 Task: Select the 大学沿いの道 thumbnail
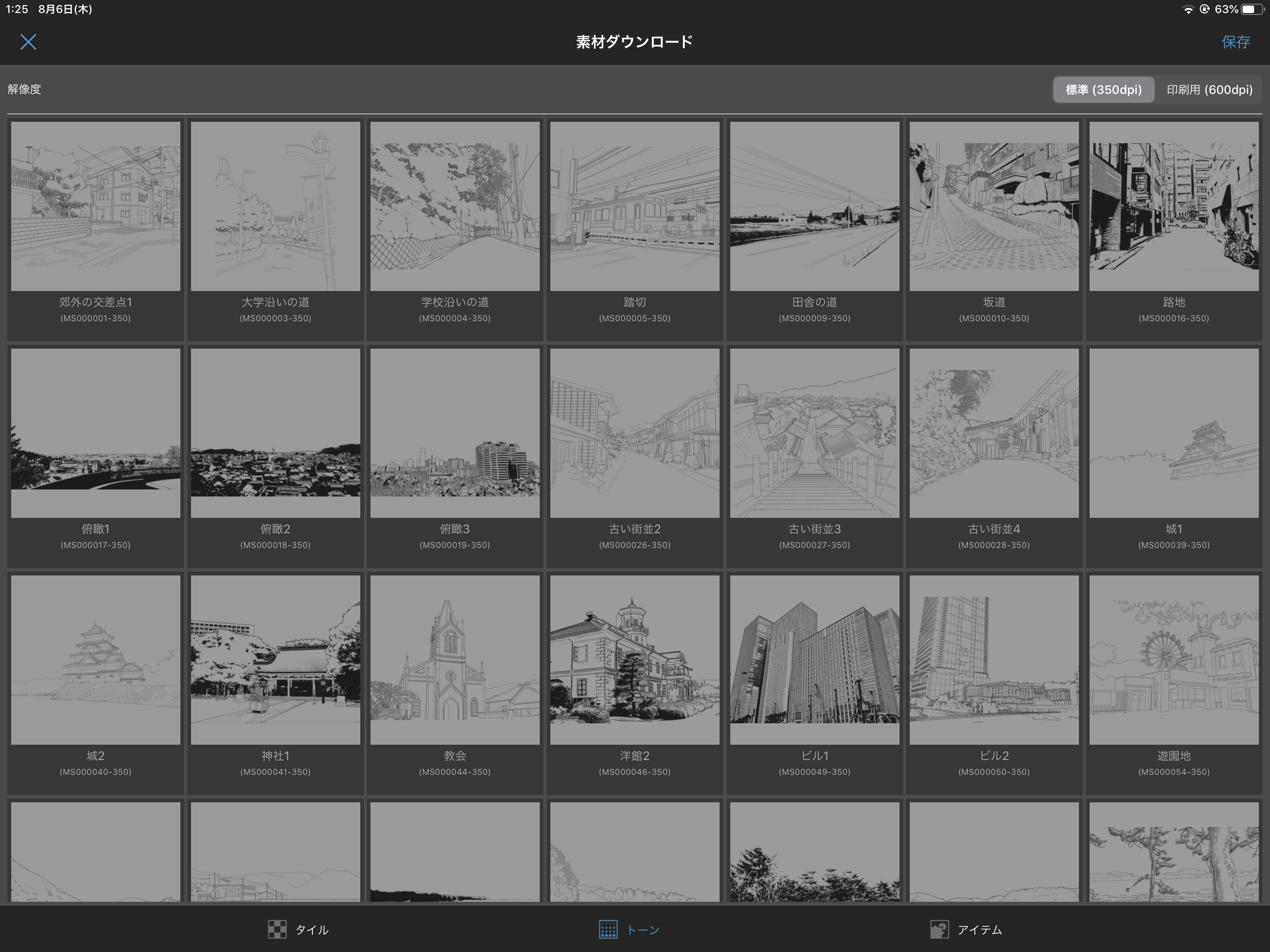tap(275, 206)
